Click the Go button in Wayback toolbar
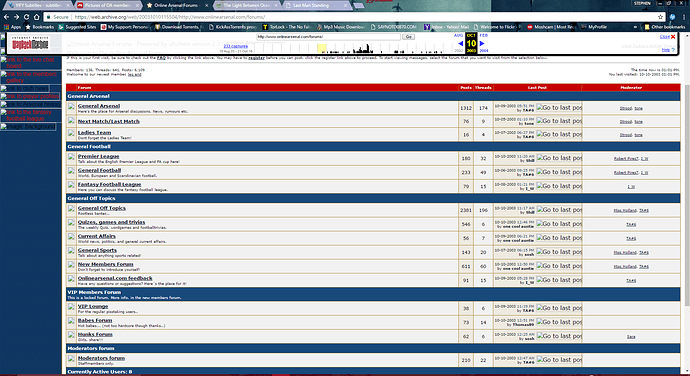Screen dimensions: 690x376 click(x=408, y=37)
